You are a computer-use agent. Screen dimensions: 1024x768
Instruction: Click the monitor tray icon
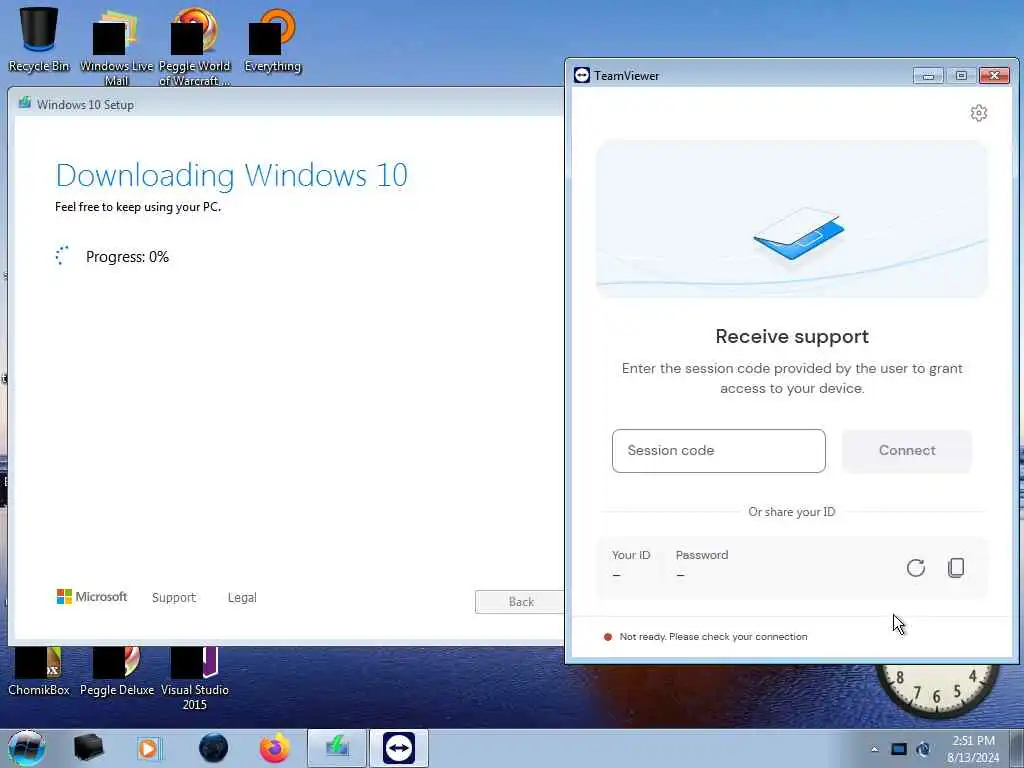(899, 749)
